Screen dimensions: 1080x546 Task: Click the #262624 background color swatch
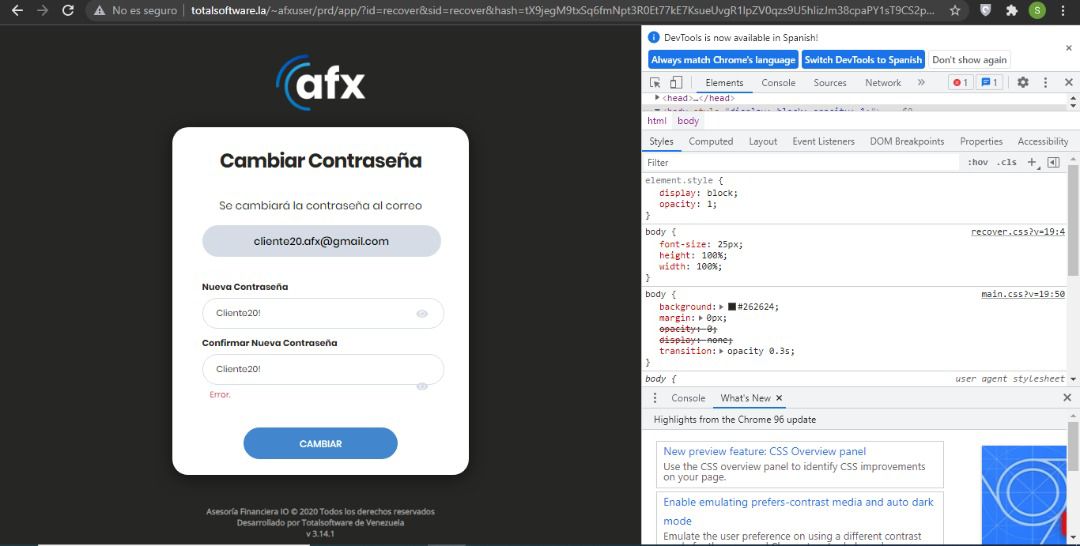(732, 307)
